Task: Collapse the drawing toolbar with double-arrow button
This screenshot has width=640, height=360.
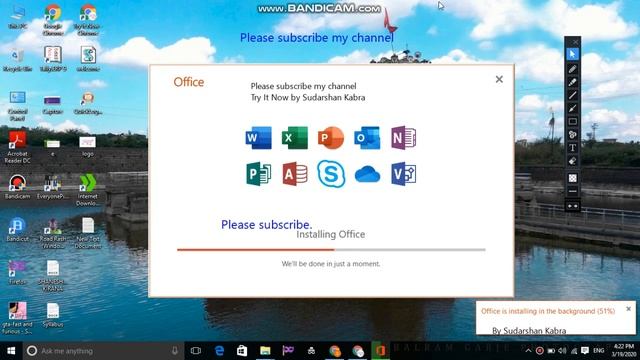Action: coord(573,206)
